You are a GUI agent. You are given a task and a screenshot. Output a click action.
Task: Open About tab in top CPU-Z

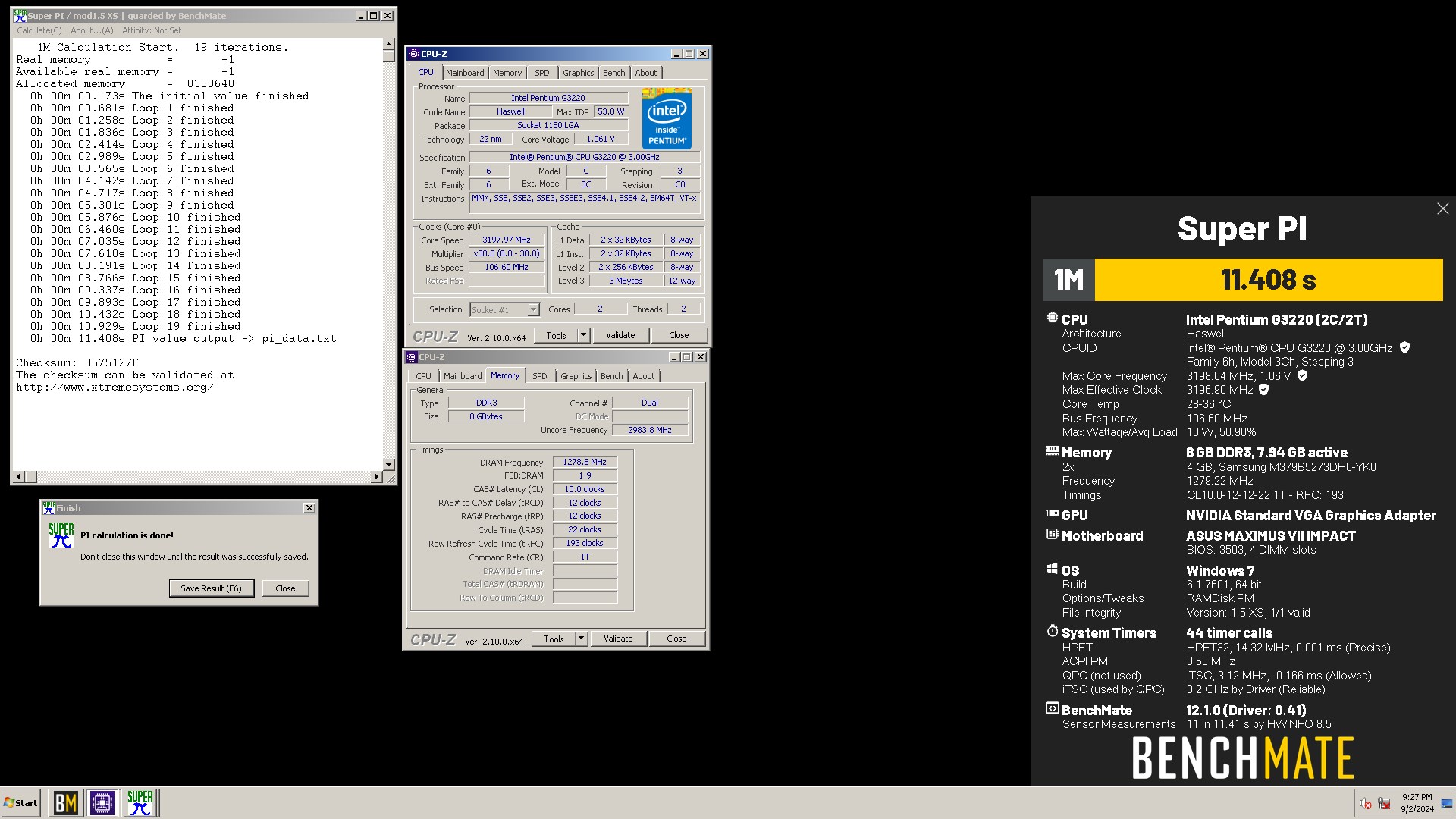[645, 73]
